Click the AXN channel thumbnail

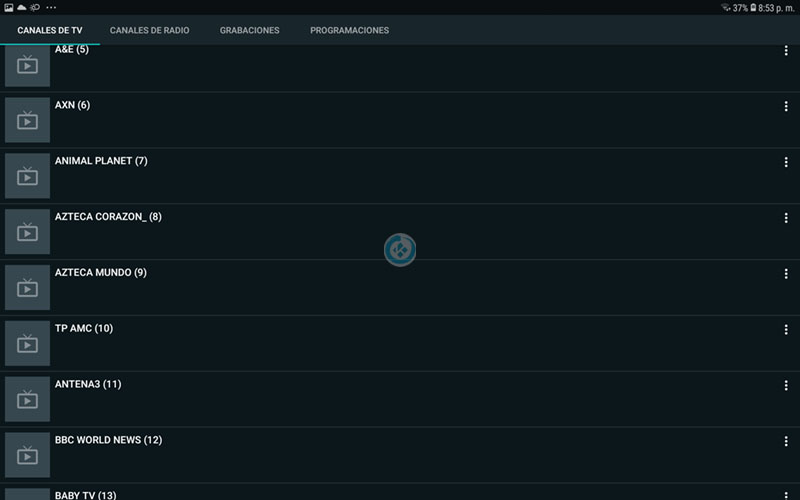click(27, 121)
